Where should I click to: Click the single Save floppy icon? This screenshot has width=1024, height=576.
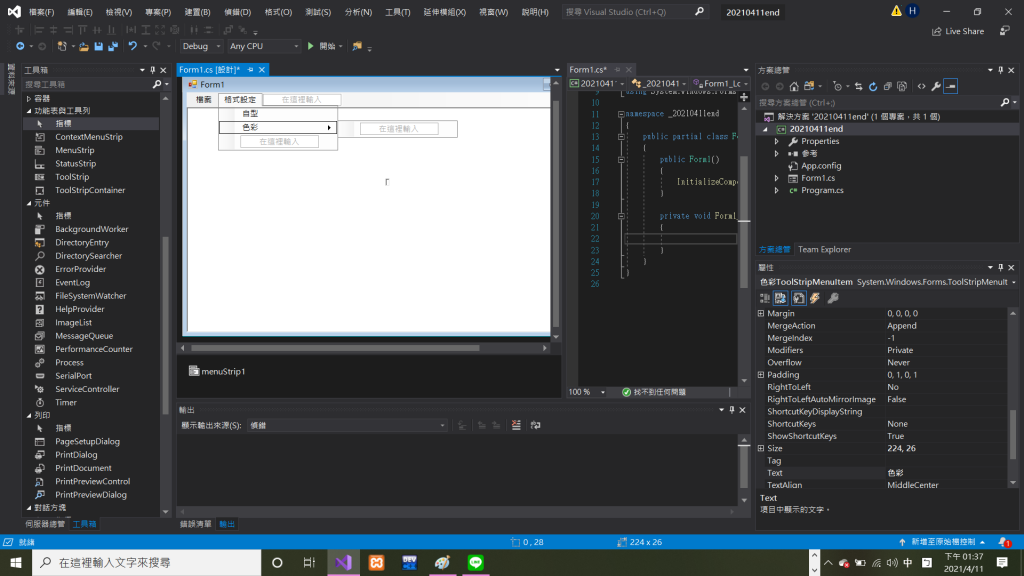99,46
